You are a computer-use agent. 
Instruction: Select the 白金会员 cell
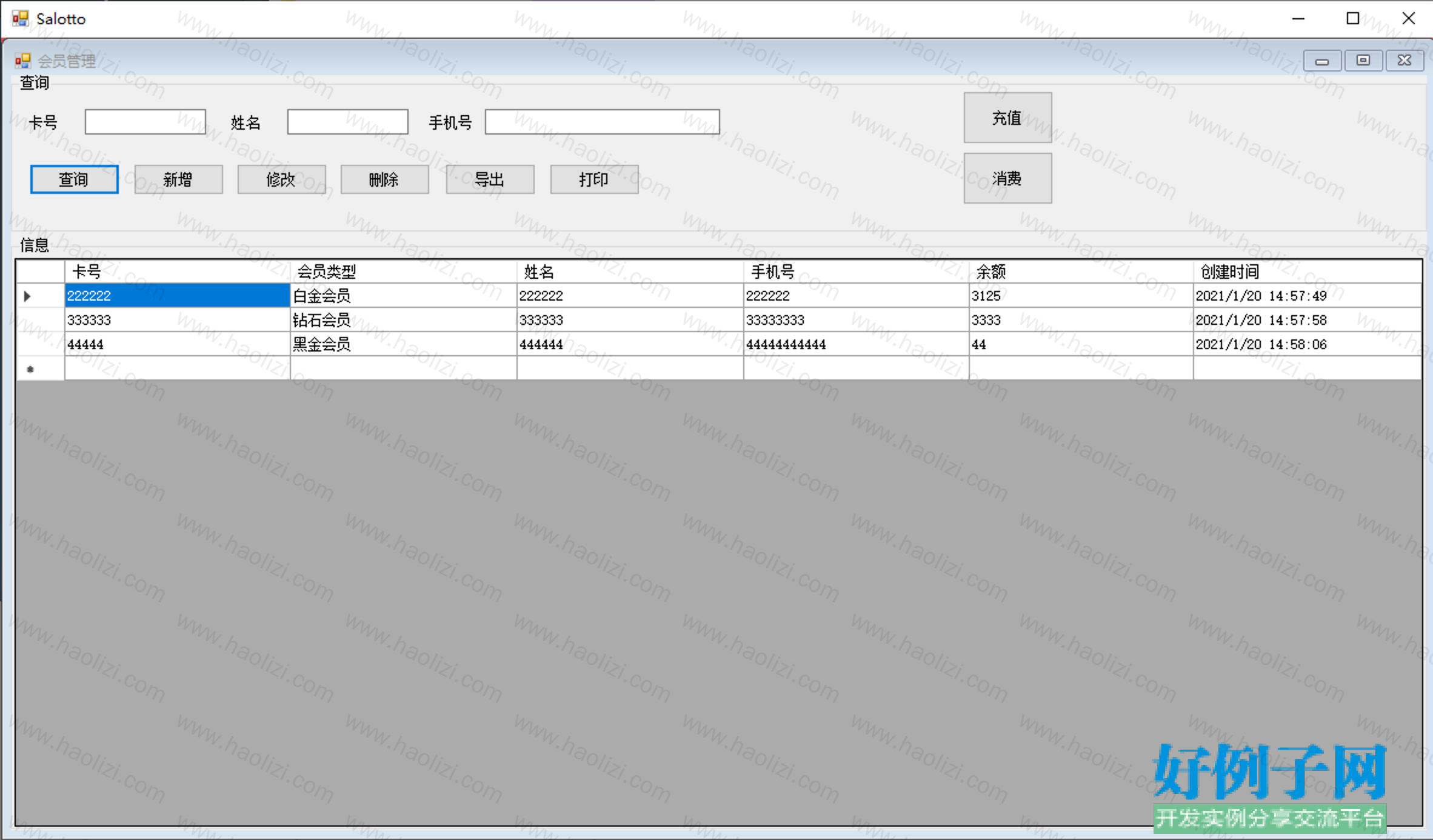404,296
